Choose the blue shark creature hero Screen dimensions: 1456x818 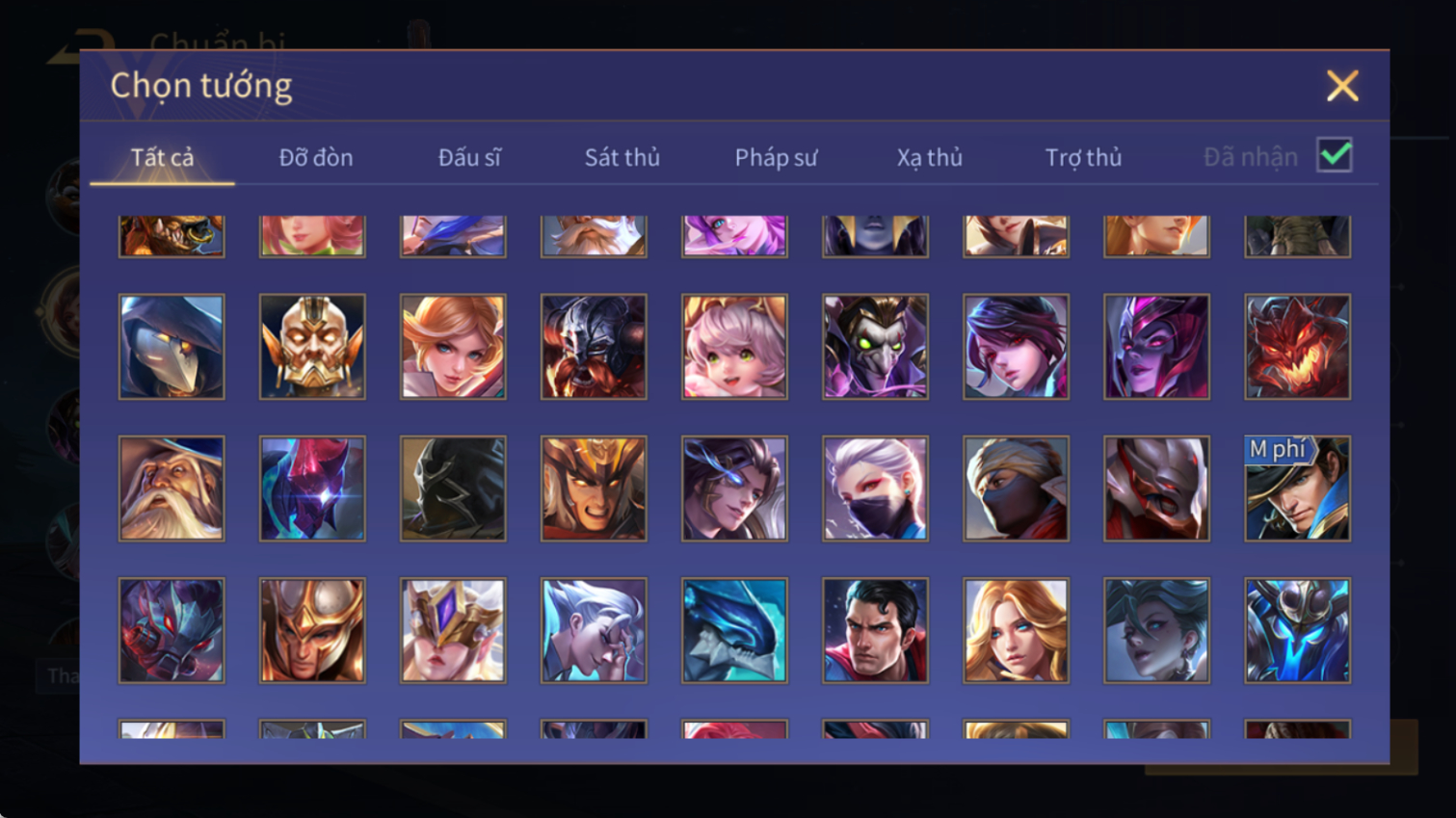pyautogui.click(x=734, y=630)
